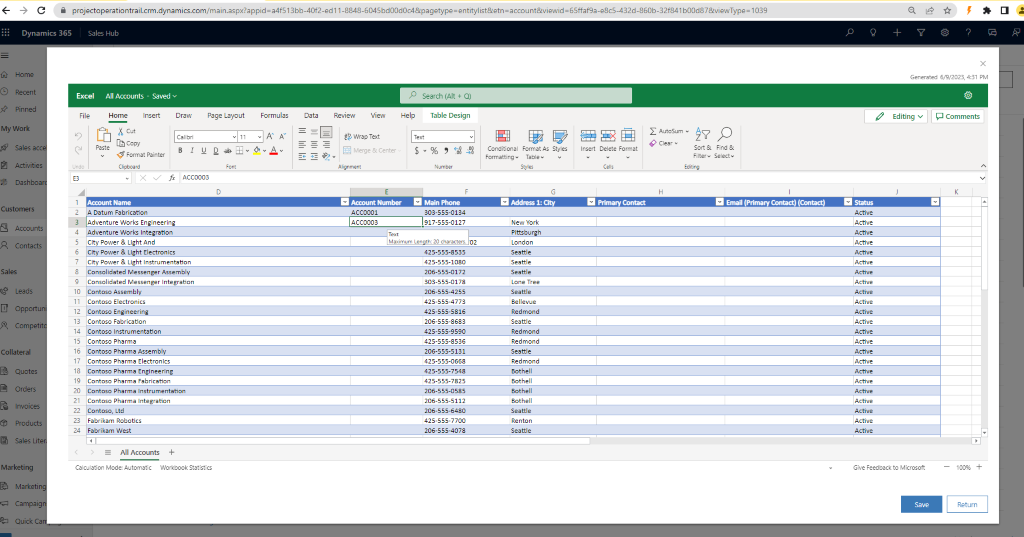The image size is (1024, 537).
Task: Click the Excel settings gear icon
Action: click(968, 96)
